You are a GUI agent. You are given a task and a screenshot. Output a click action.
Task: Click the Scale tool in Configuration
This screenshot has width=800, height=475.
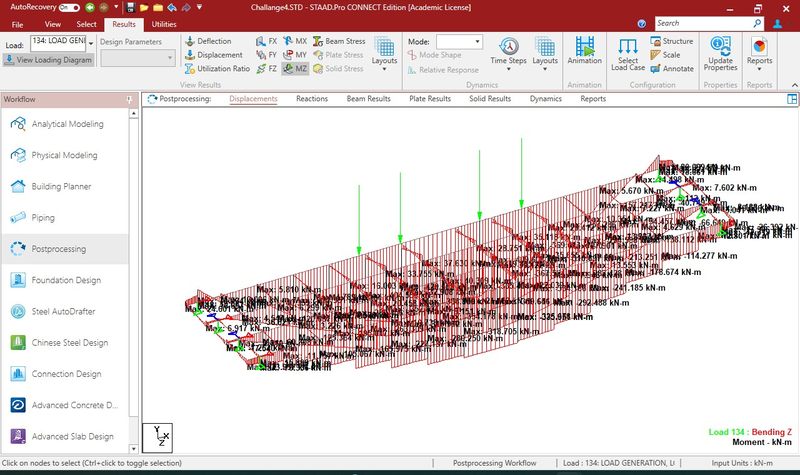pos(670,55)
